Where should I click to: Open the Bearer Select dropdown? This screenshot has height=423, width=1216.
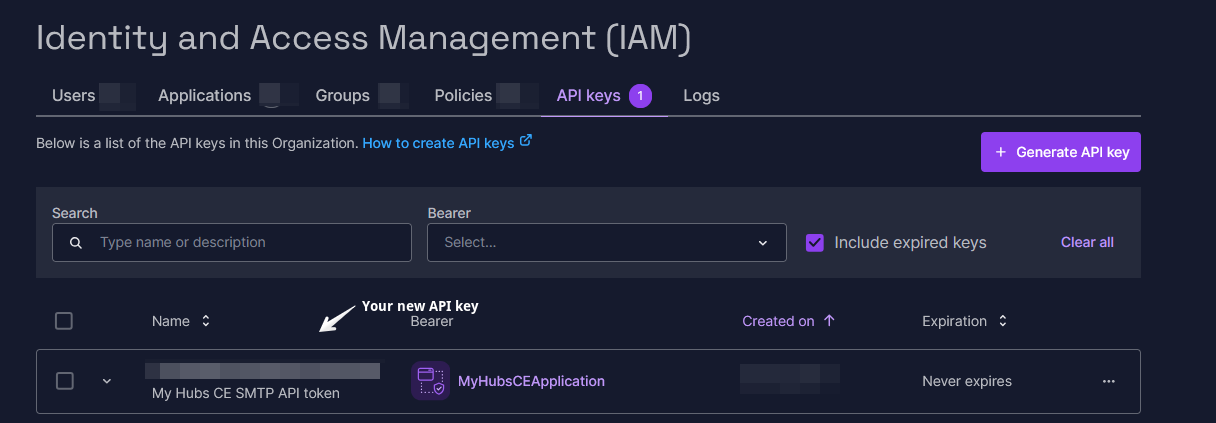[x=607, y=242]
